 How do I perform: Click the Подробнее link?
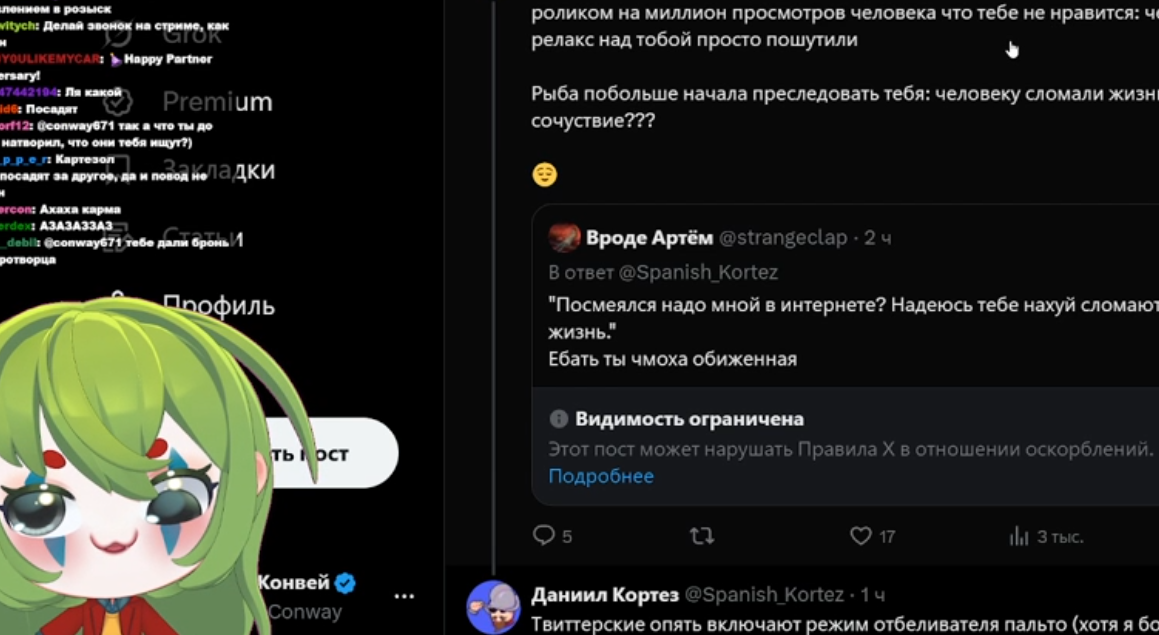[601, 476]
